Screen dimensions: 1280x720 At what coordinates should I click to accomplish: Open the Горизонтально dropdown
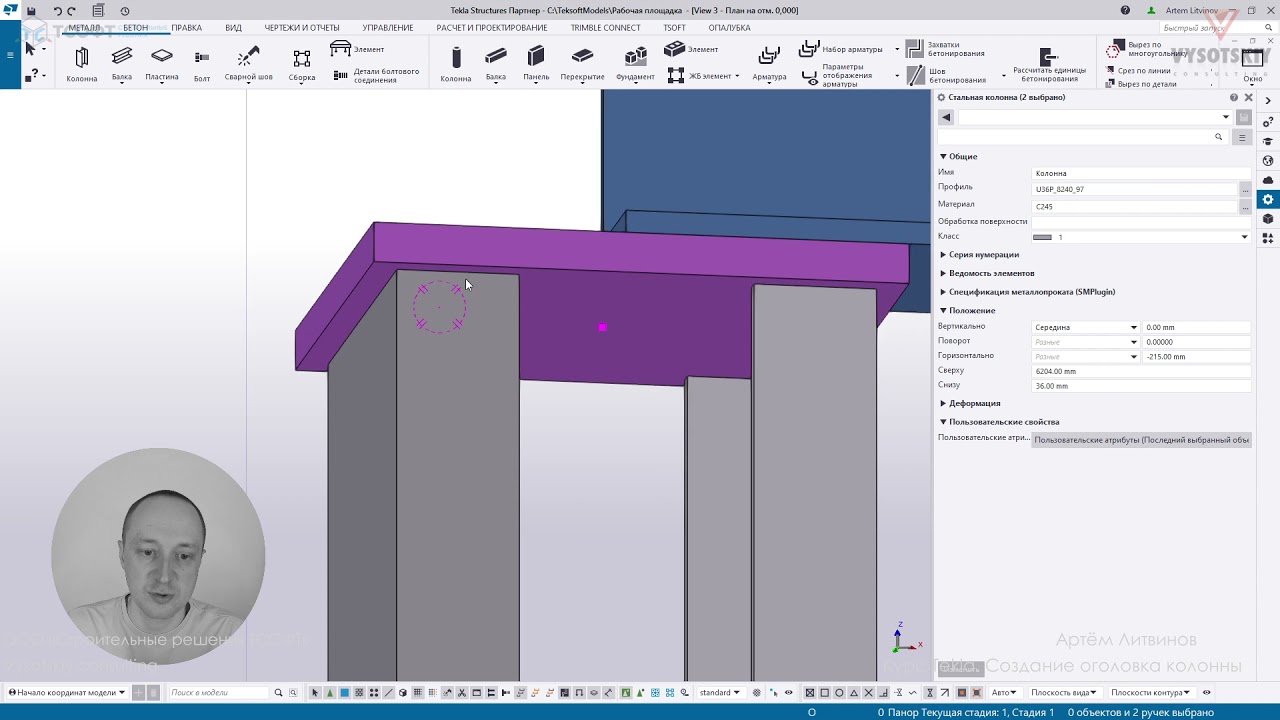pos(1133,356)
